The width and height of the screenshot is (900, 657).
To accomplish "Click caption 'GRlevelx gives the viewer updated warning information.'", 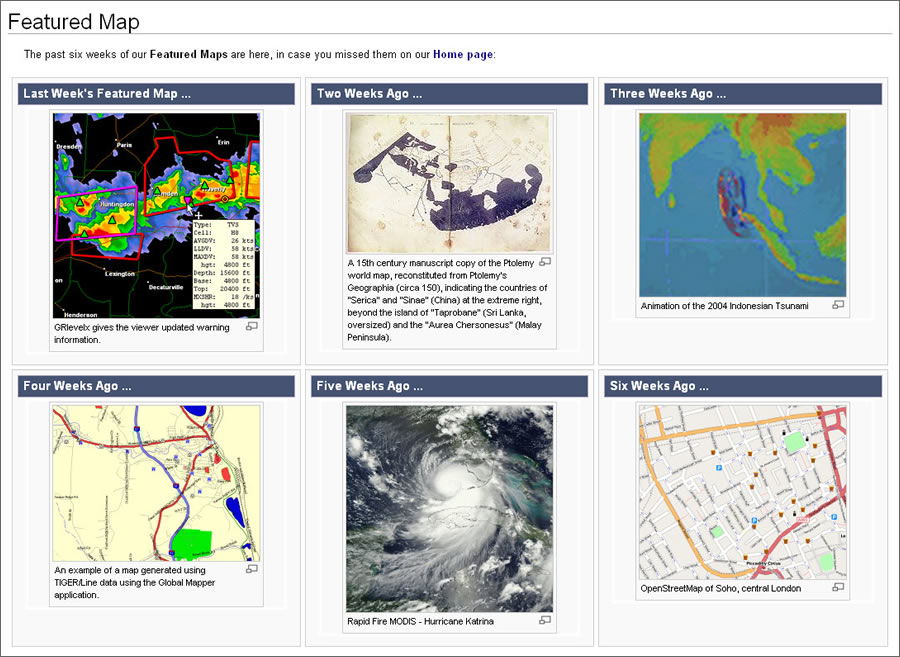I will click(142, 333).
